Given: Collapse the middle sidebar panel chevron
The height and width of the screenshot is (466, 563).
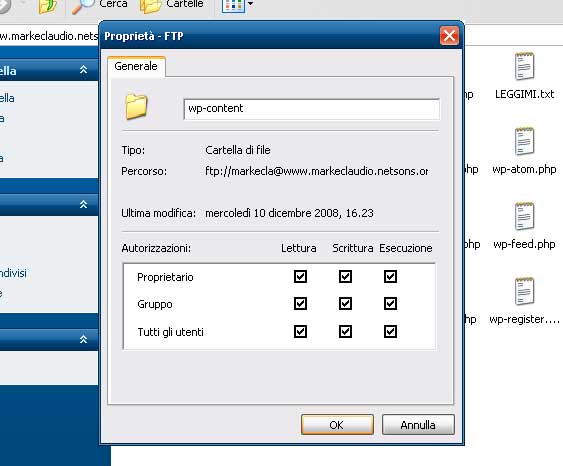Looking at the screenshot, I should (x=83, y=204).
